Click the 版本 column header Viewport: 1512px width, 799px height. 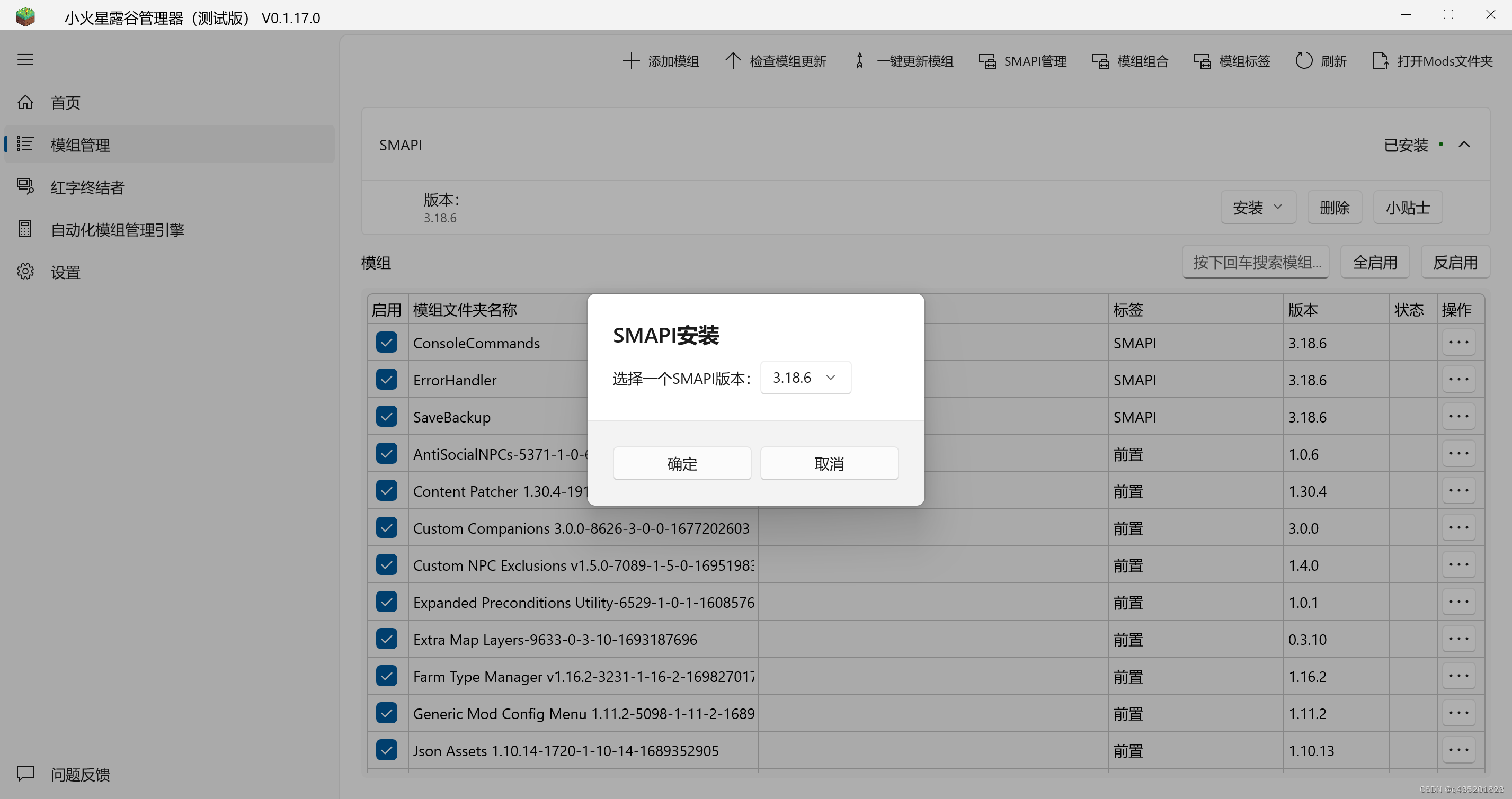(1336, 309)
